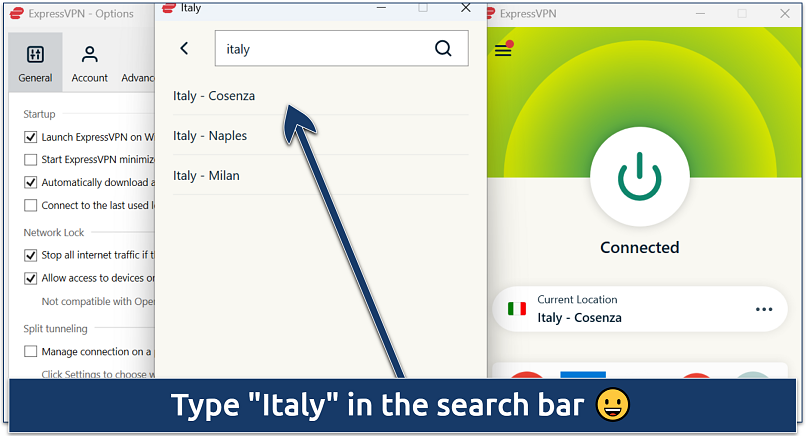Choose Italy - Milan location
Screen dimensions: 806x436
click(x=320, y=176)
